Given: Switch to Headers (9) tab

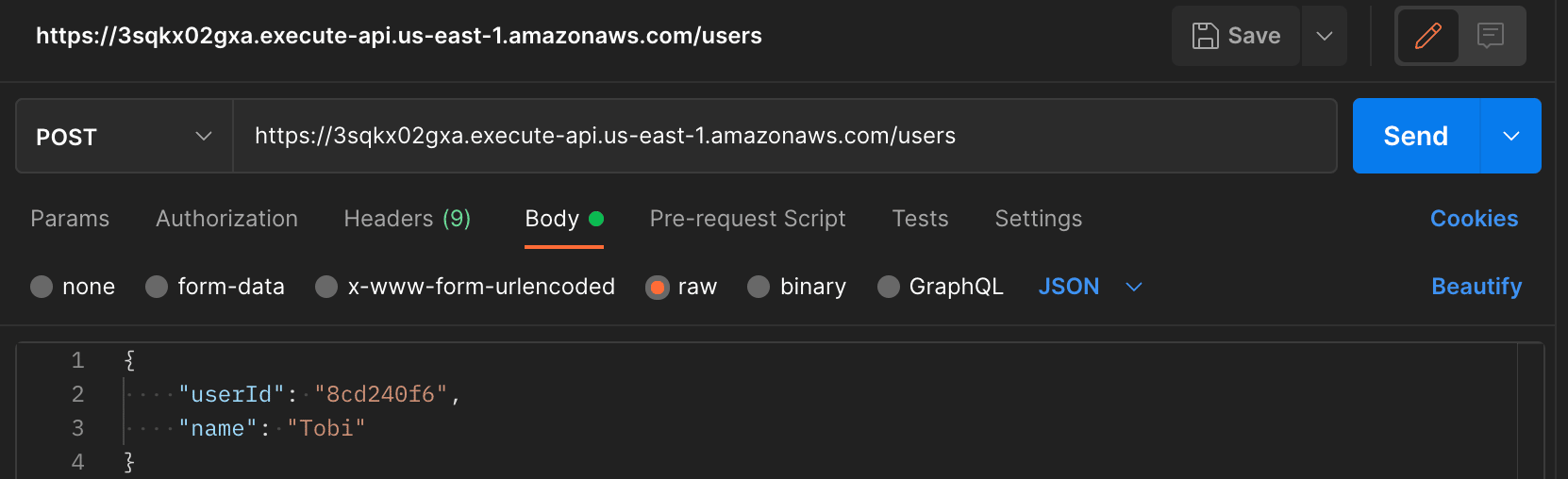Looking at the screenshot, I should pos(408,219).
